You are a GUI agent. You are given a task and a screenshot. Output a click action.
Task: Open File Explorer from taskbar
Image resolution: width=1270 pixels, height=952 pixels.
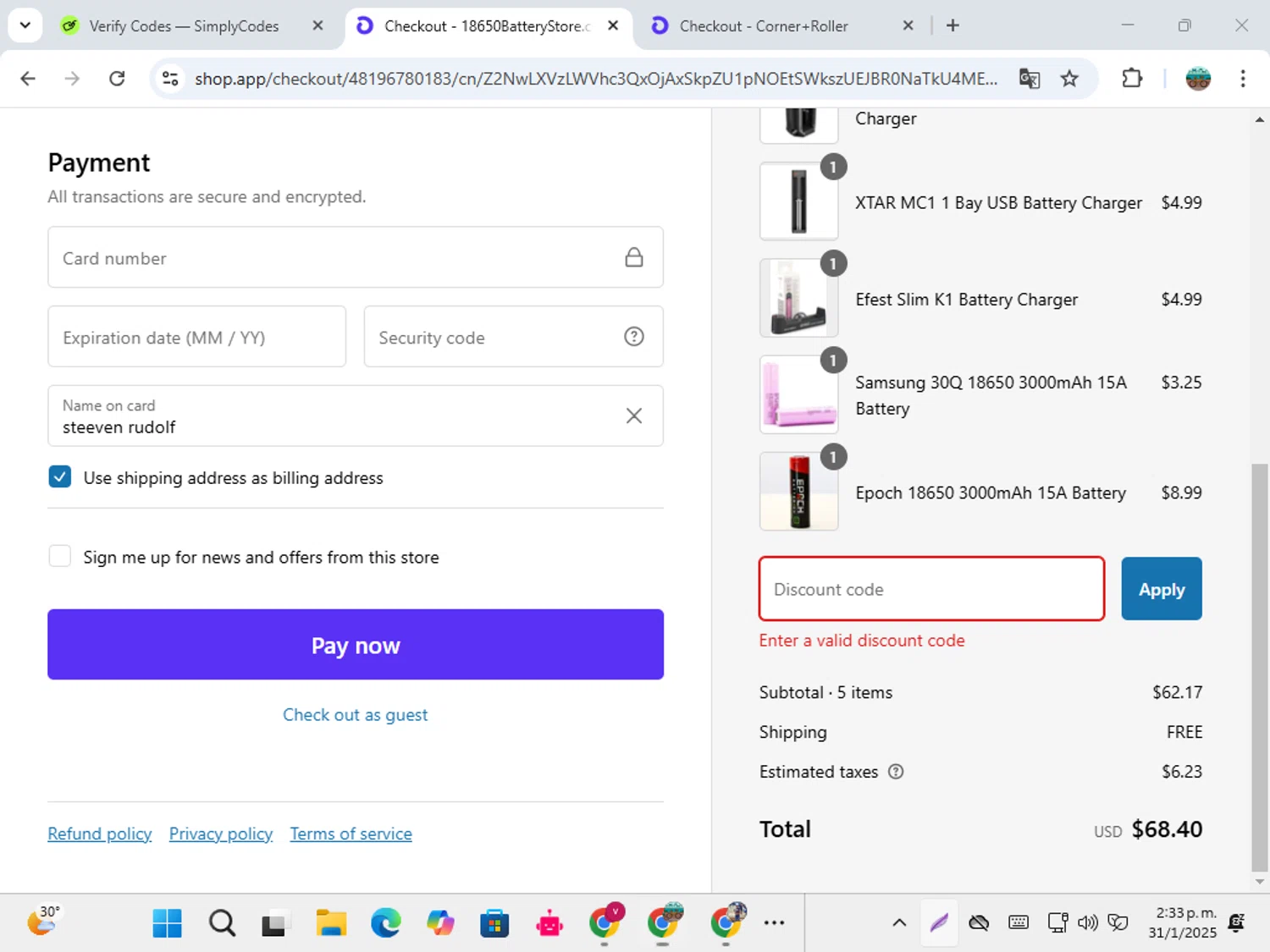click(331, 923)
